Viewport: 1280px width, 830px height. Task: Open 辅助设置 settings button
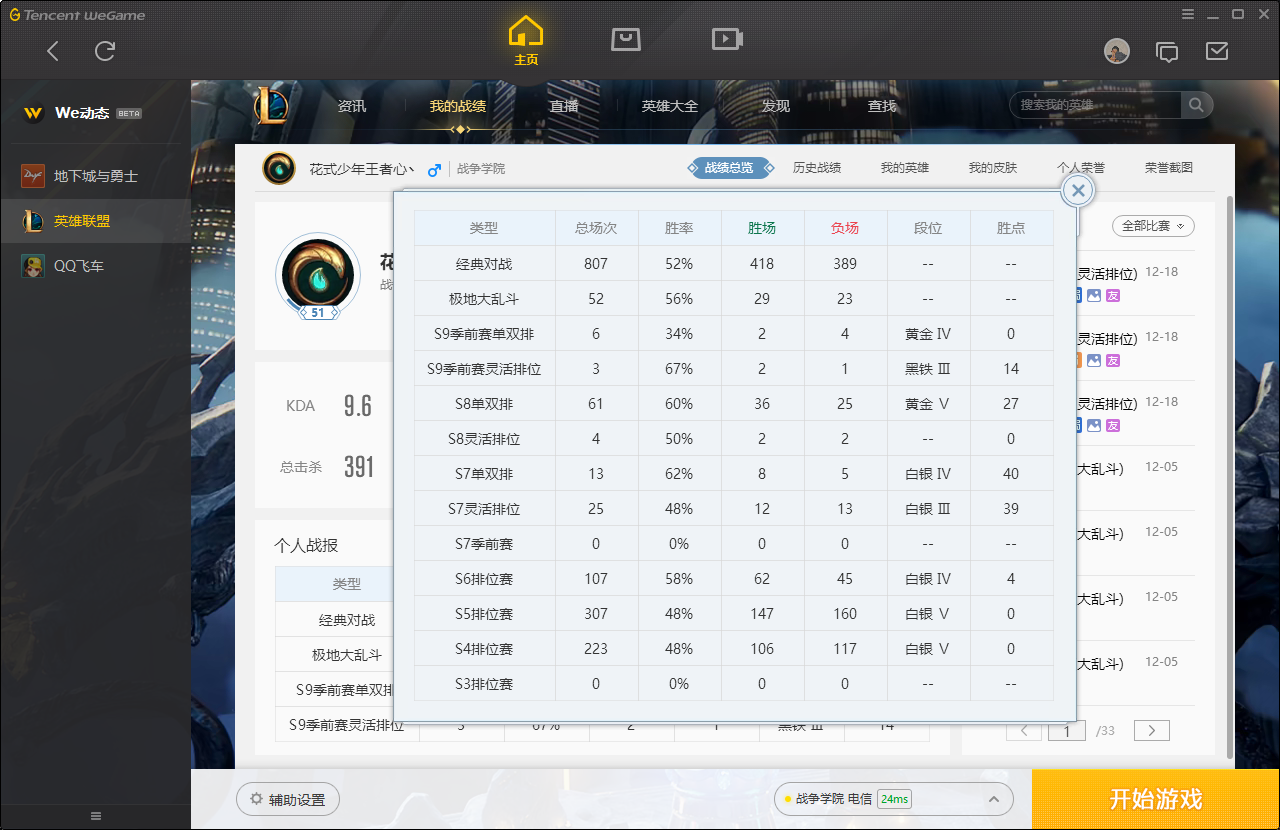point(288,799)
